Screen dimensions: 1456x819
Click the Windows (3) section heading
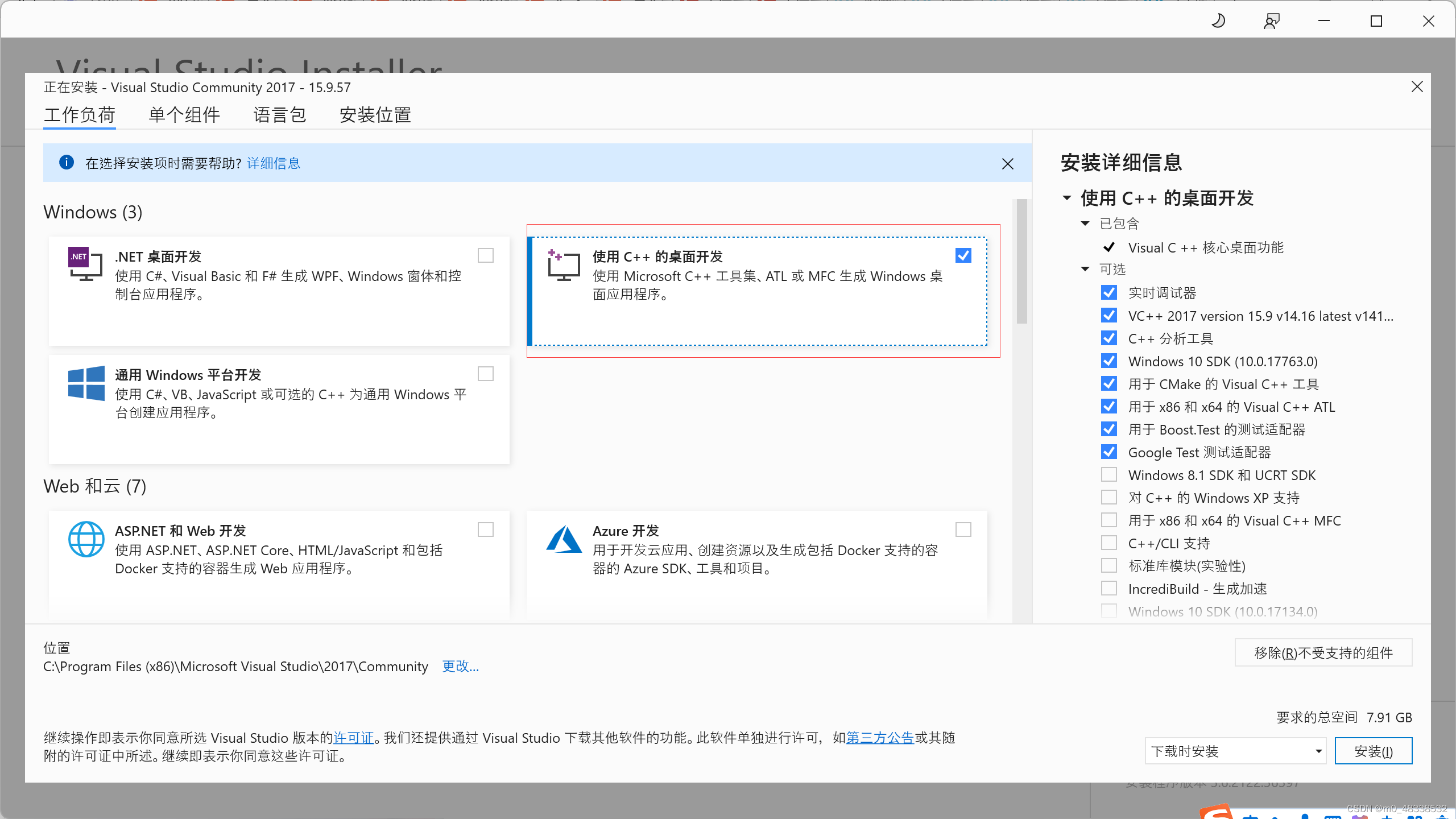tap(93, 212)
